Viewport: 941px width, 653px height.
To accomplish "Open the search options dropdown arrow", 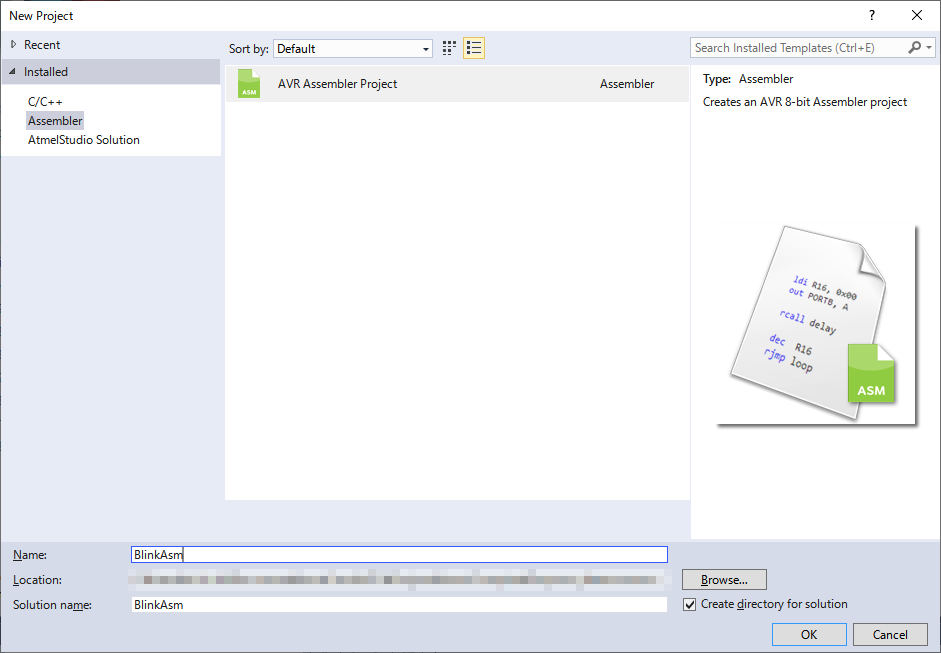I will click(x=928, y=47).
